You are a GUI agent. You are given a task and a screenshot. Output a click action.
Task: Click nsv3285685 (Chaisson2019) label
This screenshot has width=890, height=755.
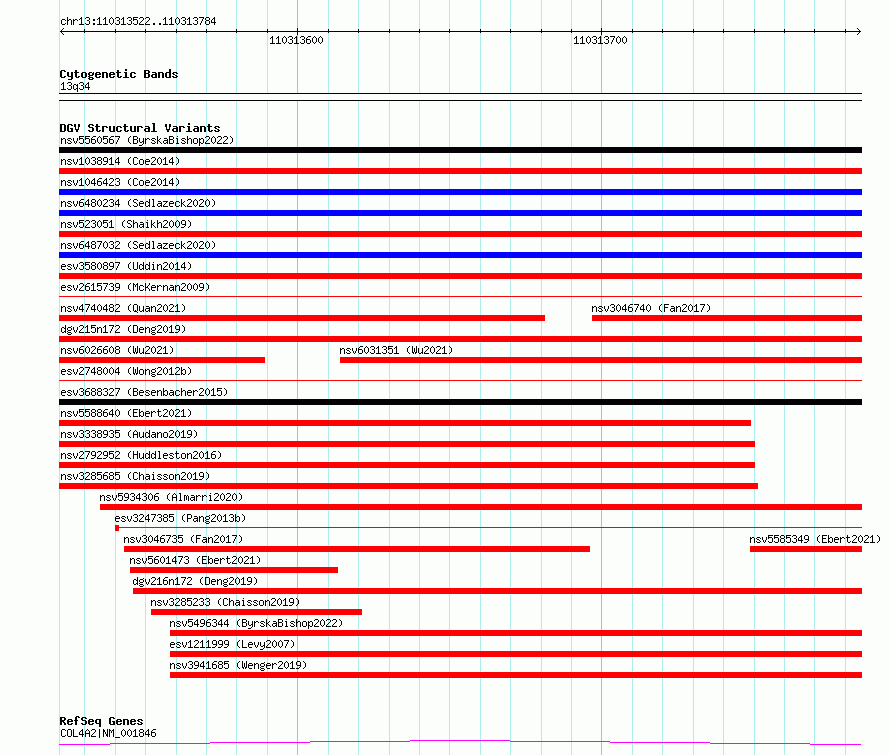click(x=135, y=476)
